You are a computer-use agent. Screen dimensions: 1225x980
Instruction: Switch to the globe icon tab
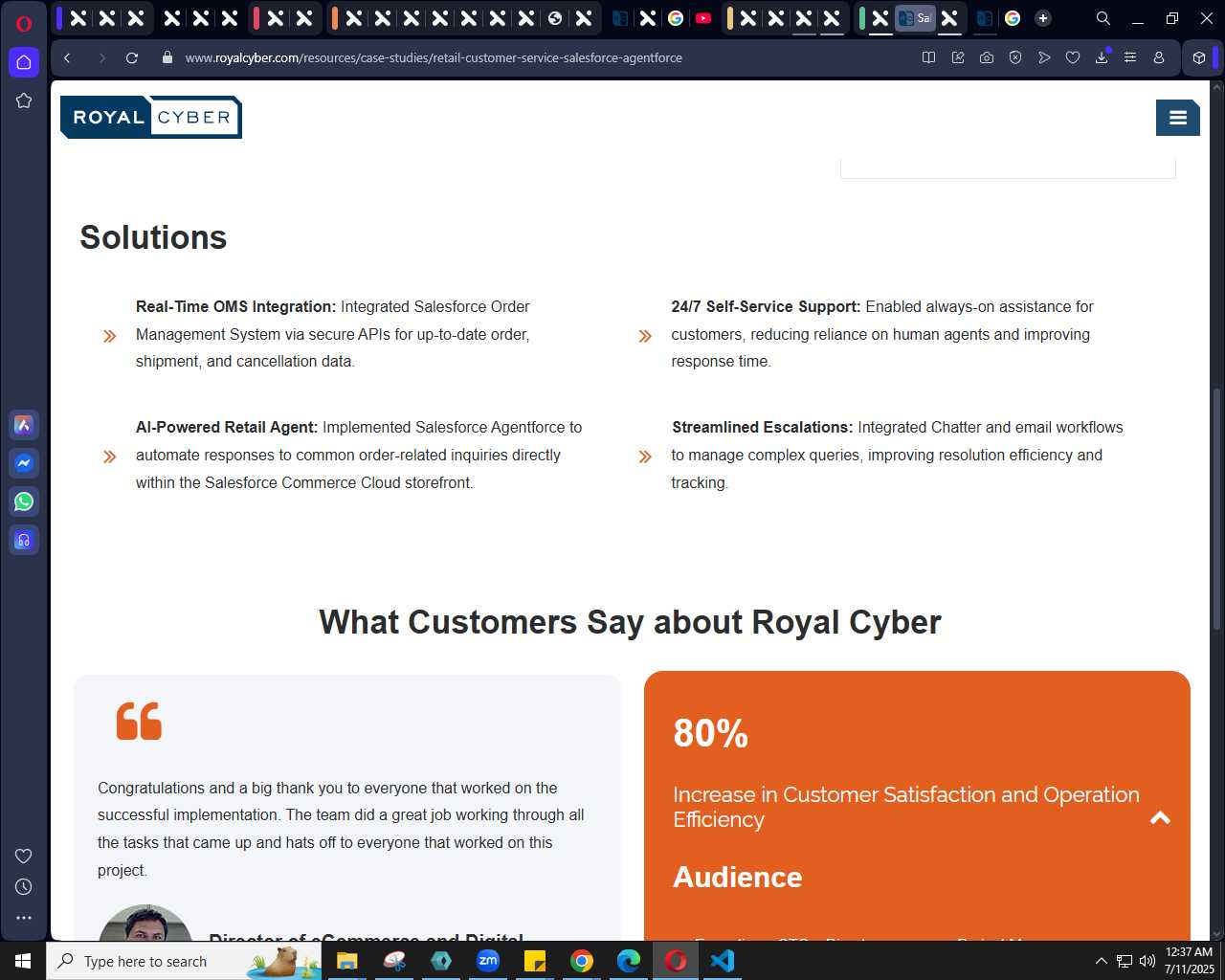[x=555, y=18]
